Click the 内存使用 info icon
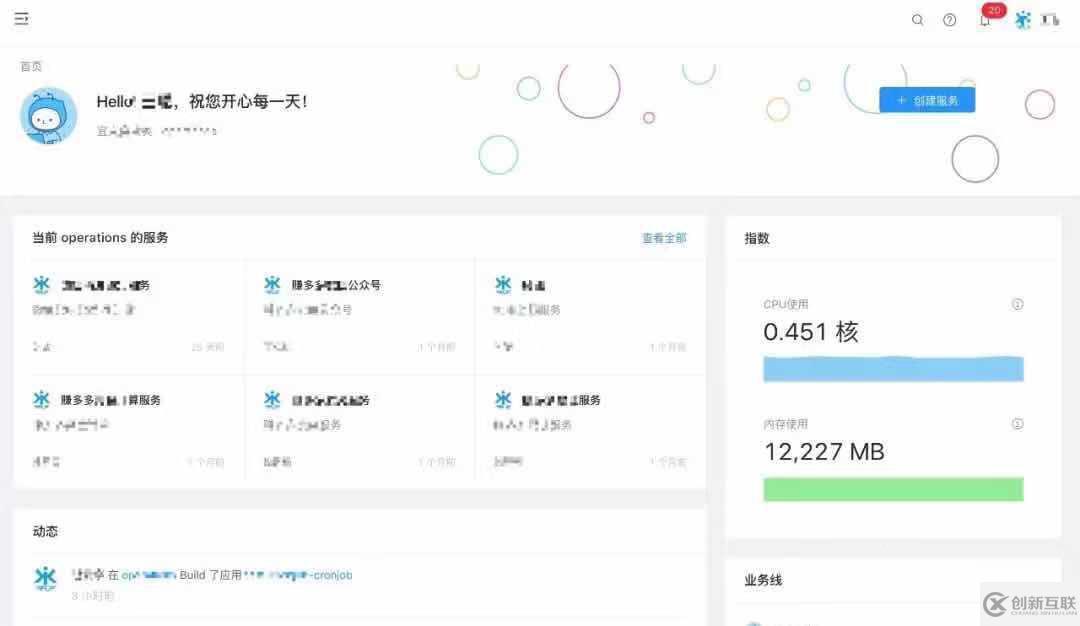Screen dimensions: 1080x626 click(1017, 424)
